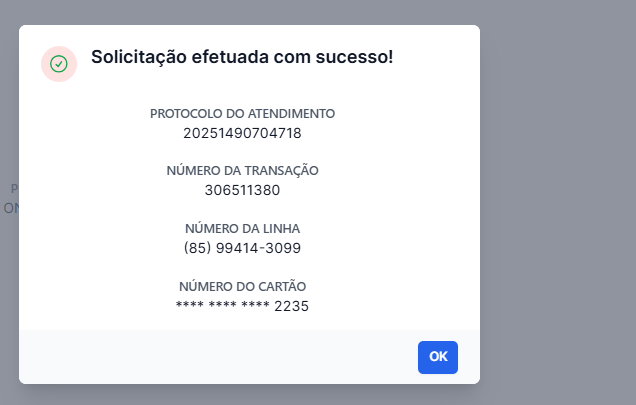Select phone number (85) 99414-3099
Viewport: 636px width, 405px height.
pyautogui.click(x=242, y=247)
